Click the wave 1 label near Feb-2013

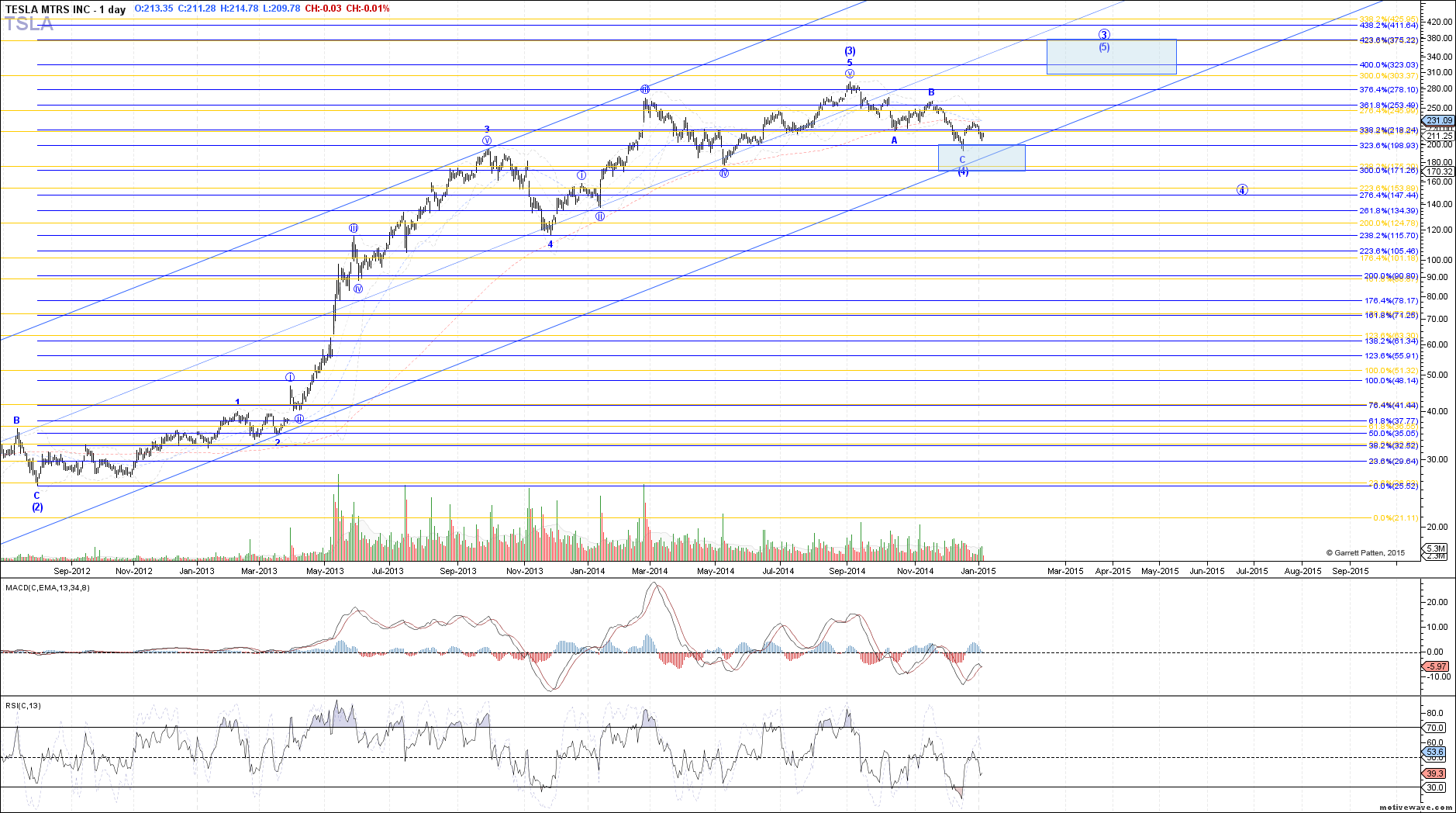pos(238,403)
